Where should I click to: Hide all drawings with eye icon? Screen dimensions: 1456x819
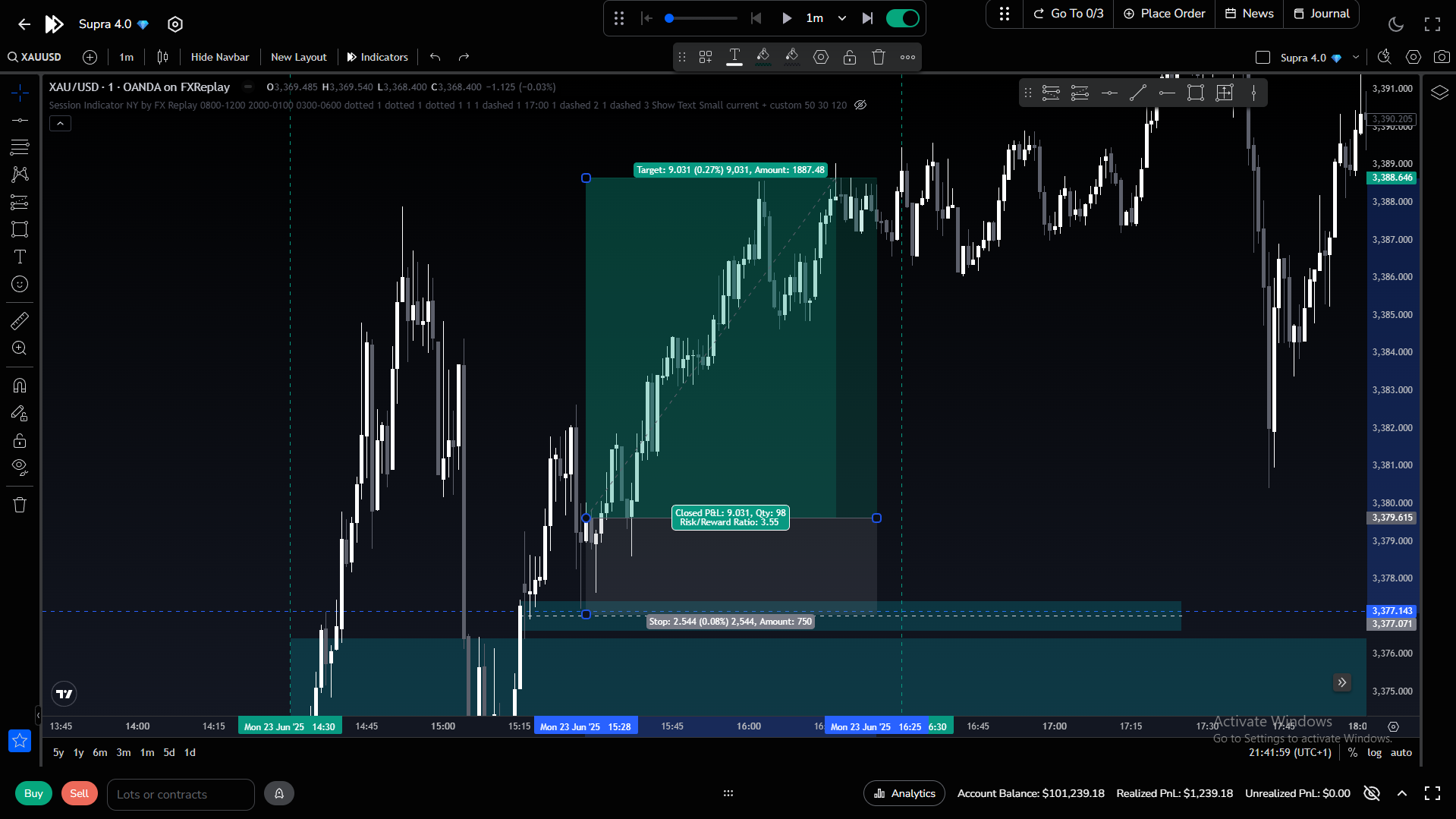pyautogui.click(x=20, y=468)
